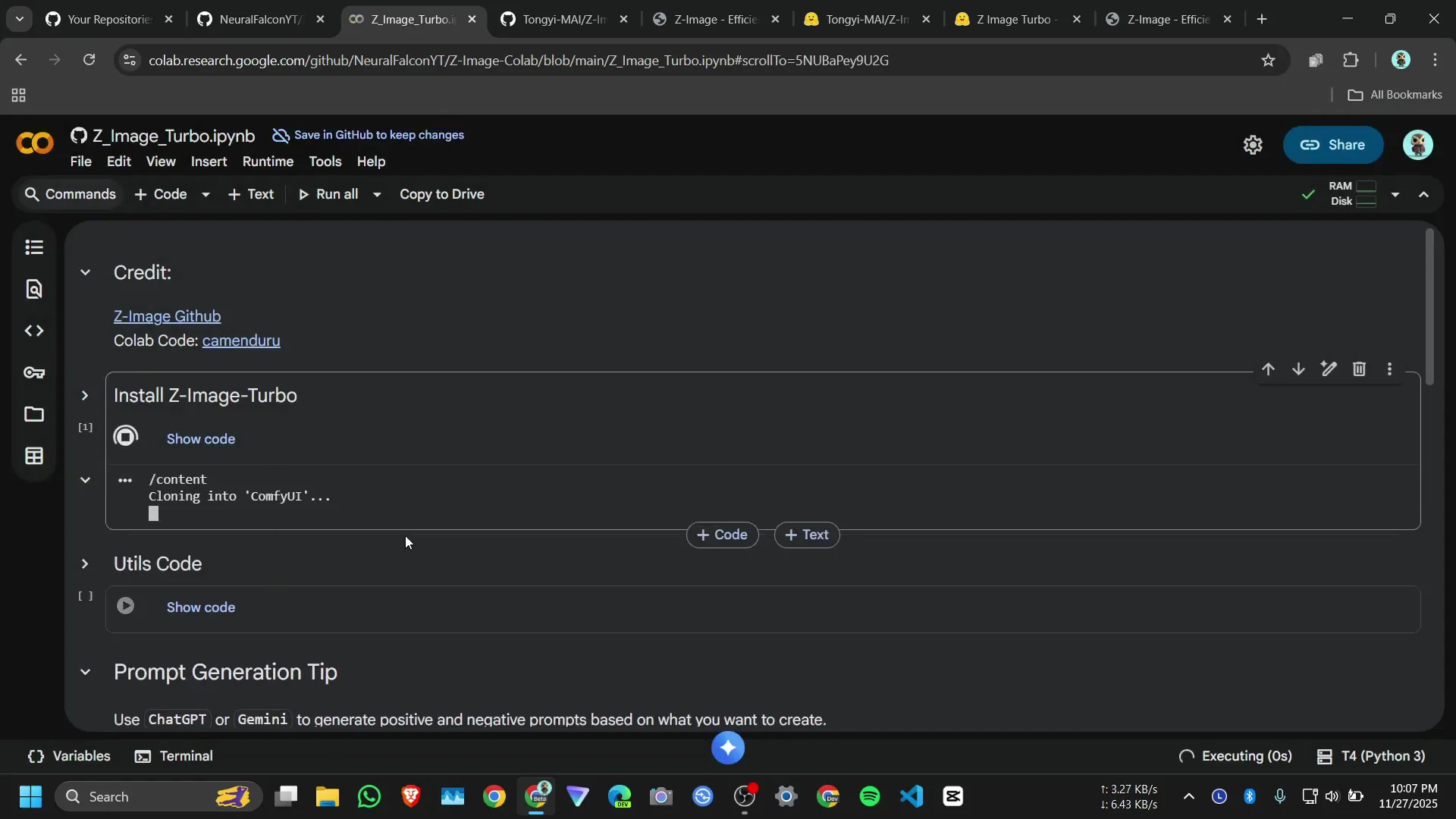Open the files folder sidebar icon

34,414
